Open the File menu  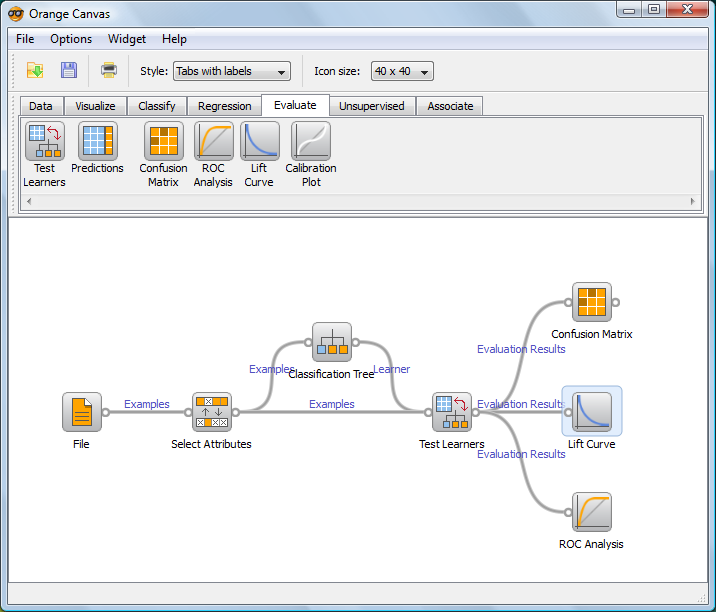pyautogui.click(x=25, y=39)
